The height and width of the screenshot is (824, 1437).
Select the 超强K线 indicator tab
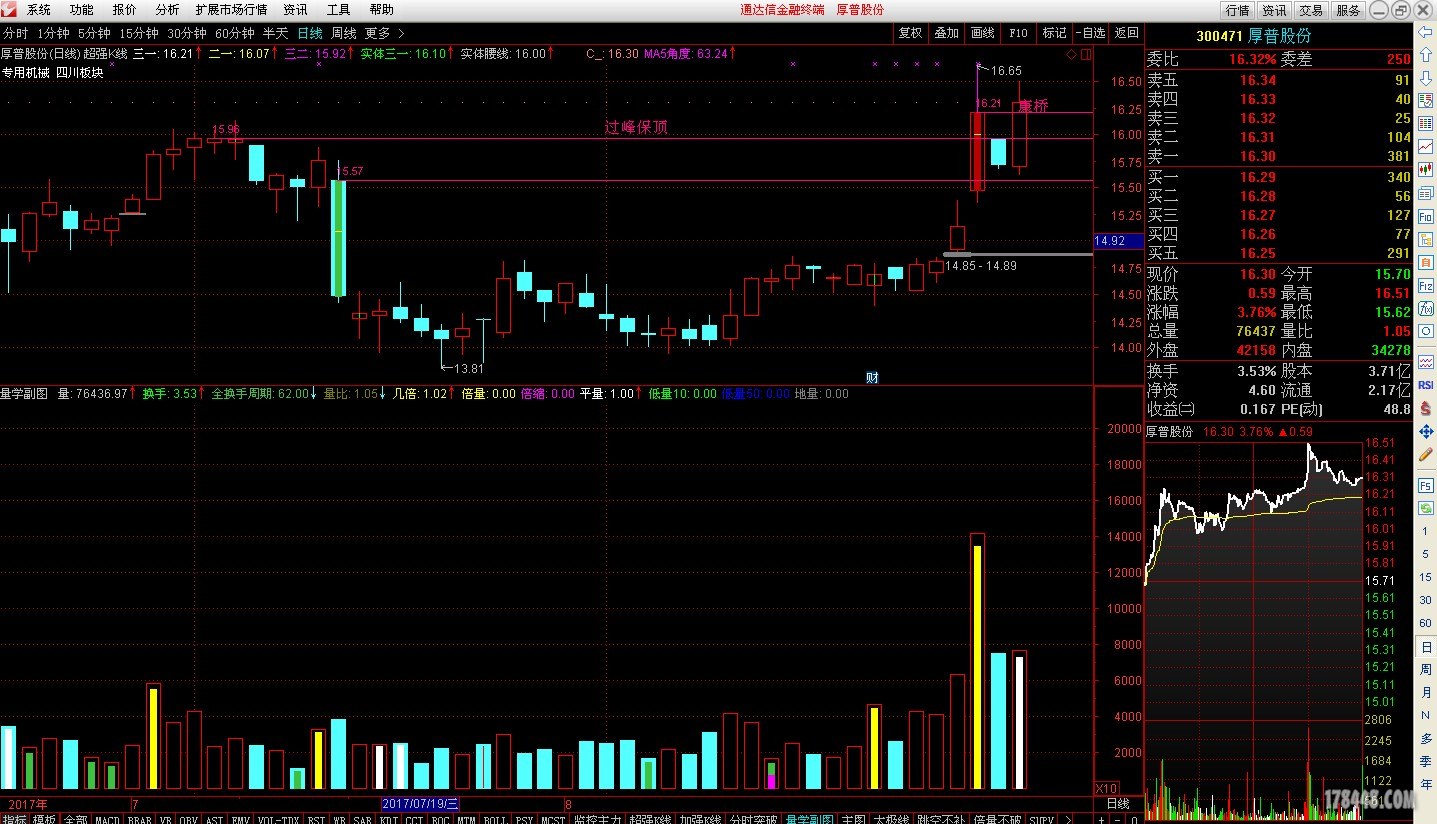(650, 820)
